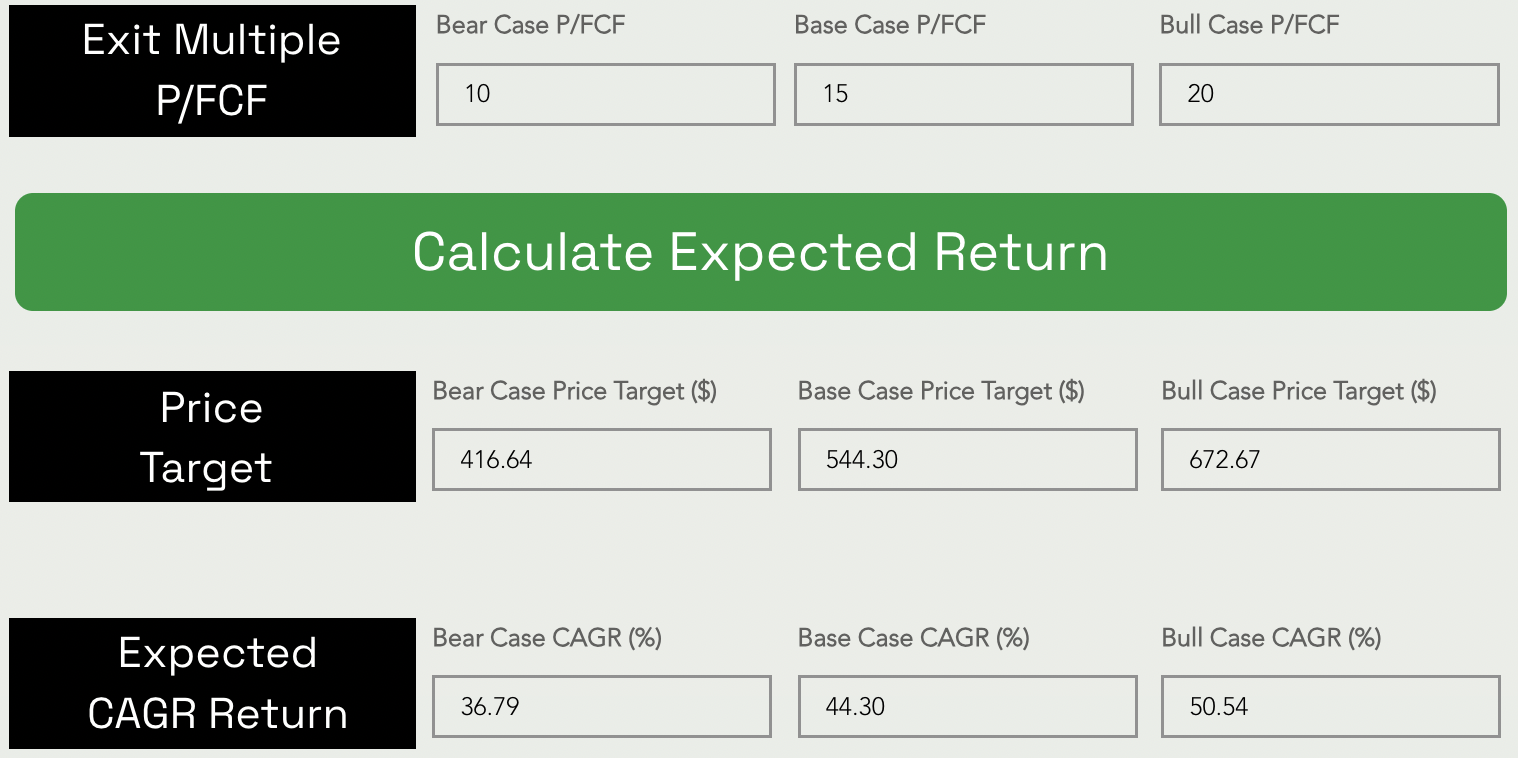
Task: Click the Exit Multiple P/FCF heading block
Action: coord(212,71)
